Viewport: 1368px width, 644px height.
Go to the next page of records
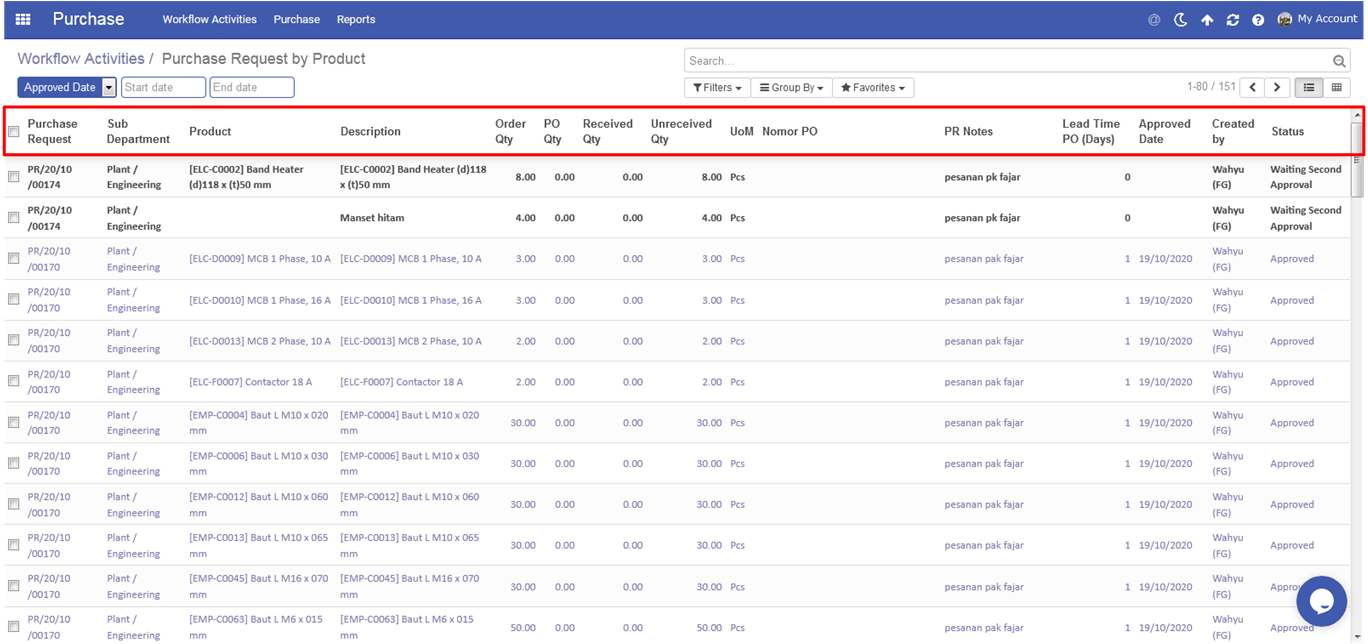tap(1277, 88)
